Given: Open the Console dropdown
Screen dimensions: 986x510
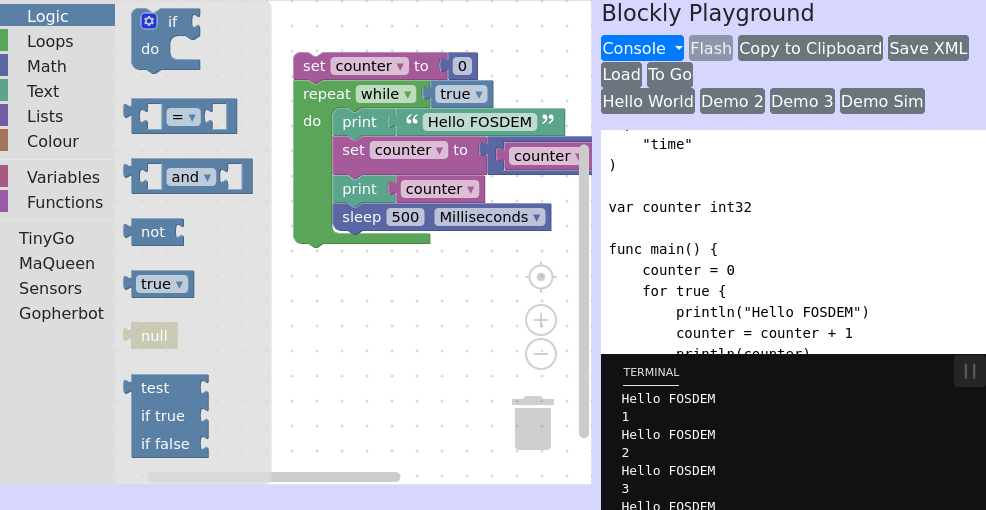Looking at the screenshot, I should (x=642, y=48).
